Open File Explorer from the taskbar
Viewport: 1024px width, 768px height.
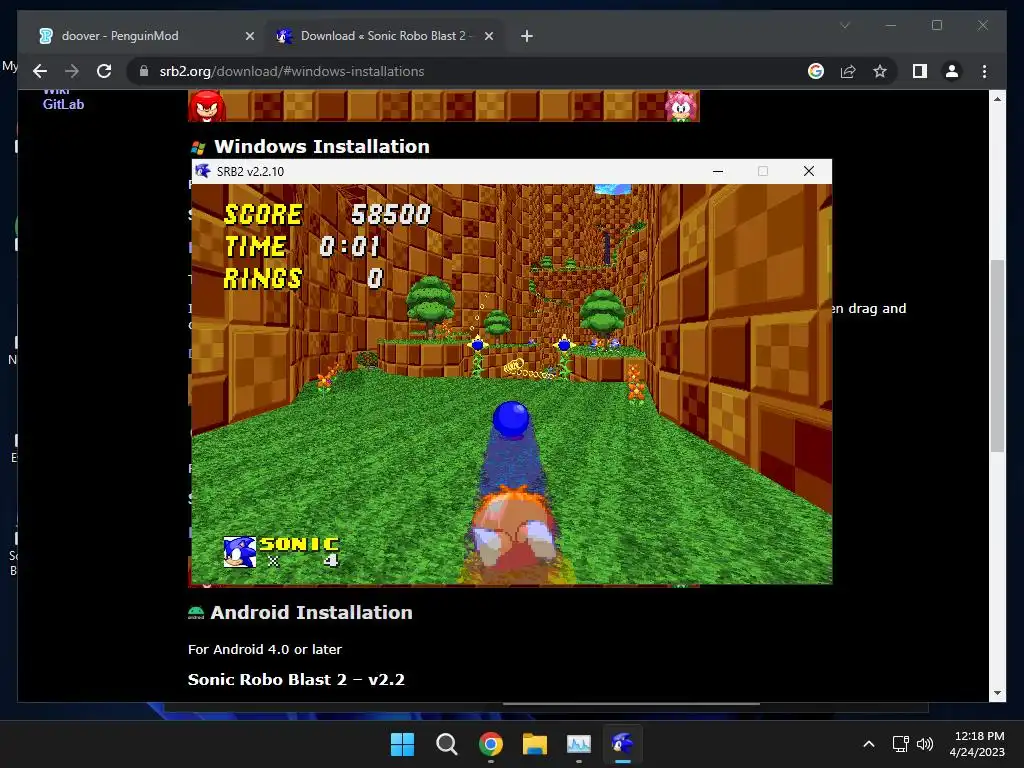pos(535,744)
